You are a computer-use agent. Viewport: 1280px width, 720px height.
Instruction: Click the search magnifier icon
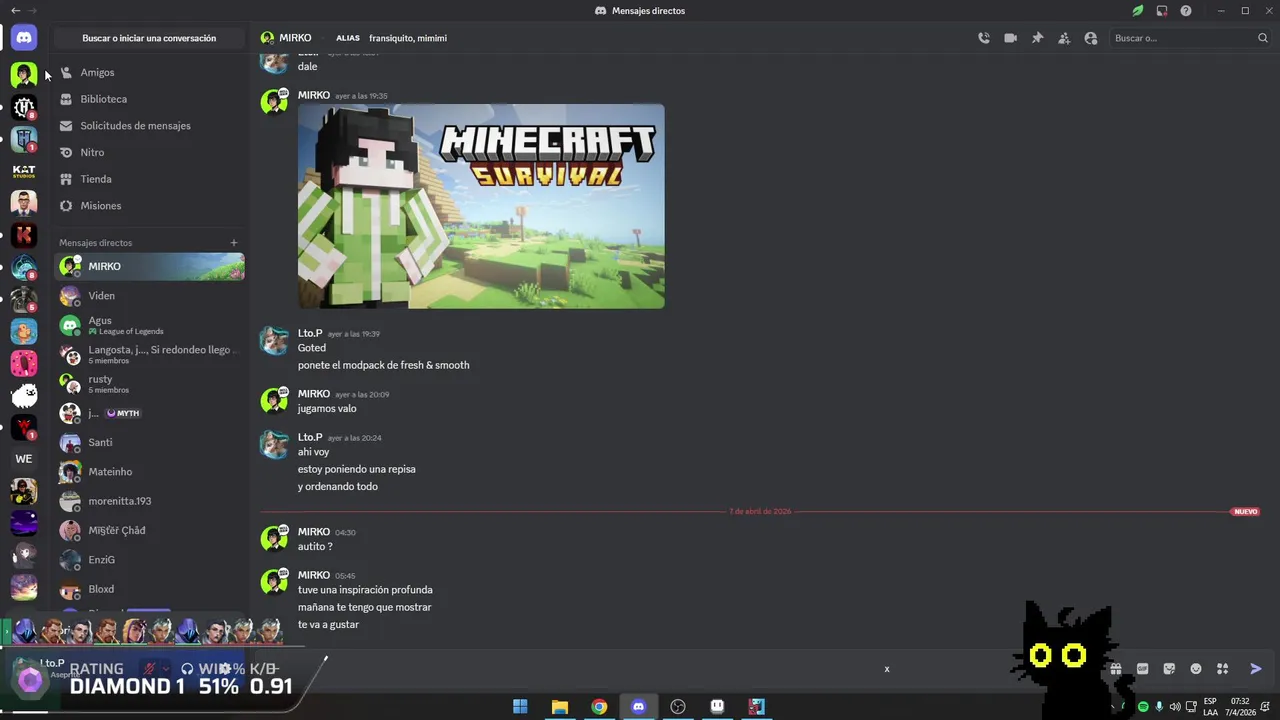click(x=1262, y=38)
